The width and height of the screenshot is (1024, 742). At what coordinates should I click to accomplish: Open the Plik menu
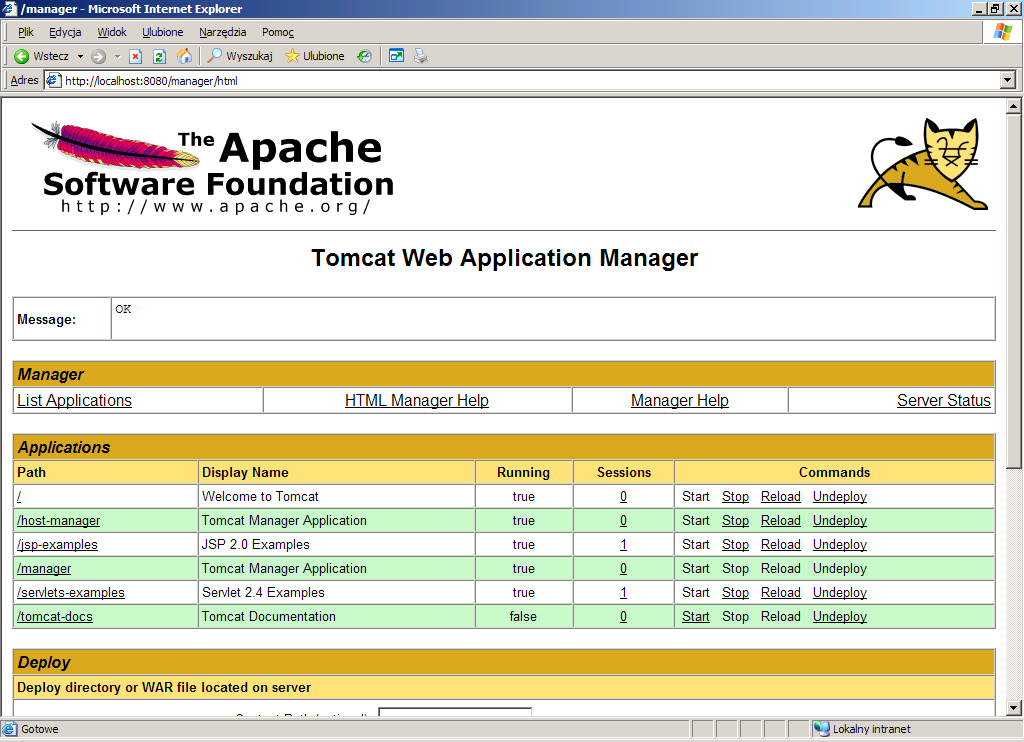pyautogui.click(x=25, y=32)
